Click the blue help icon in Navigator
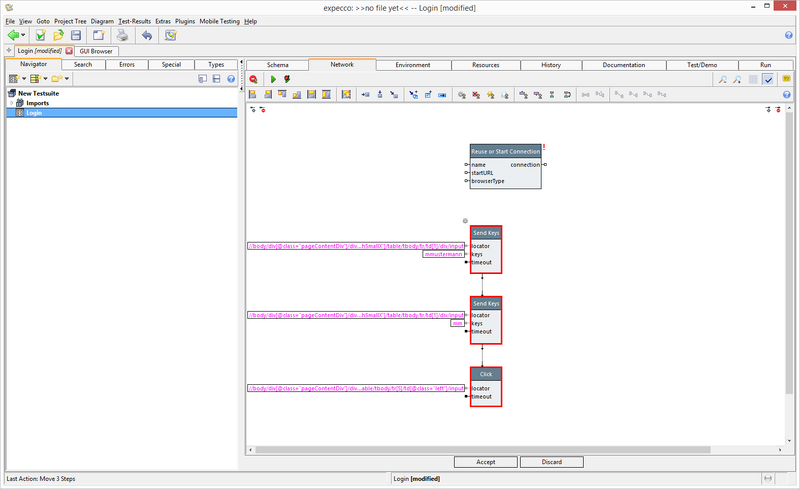Screen dimensions: 800x489 pyautogui.click(x=231, y=78)
